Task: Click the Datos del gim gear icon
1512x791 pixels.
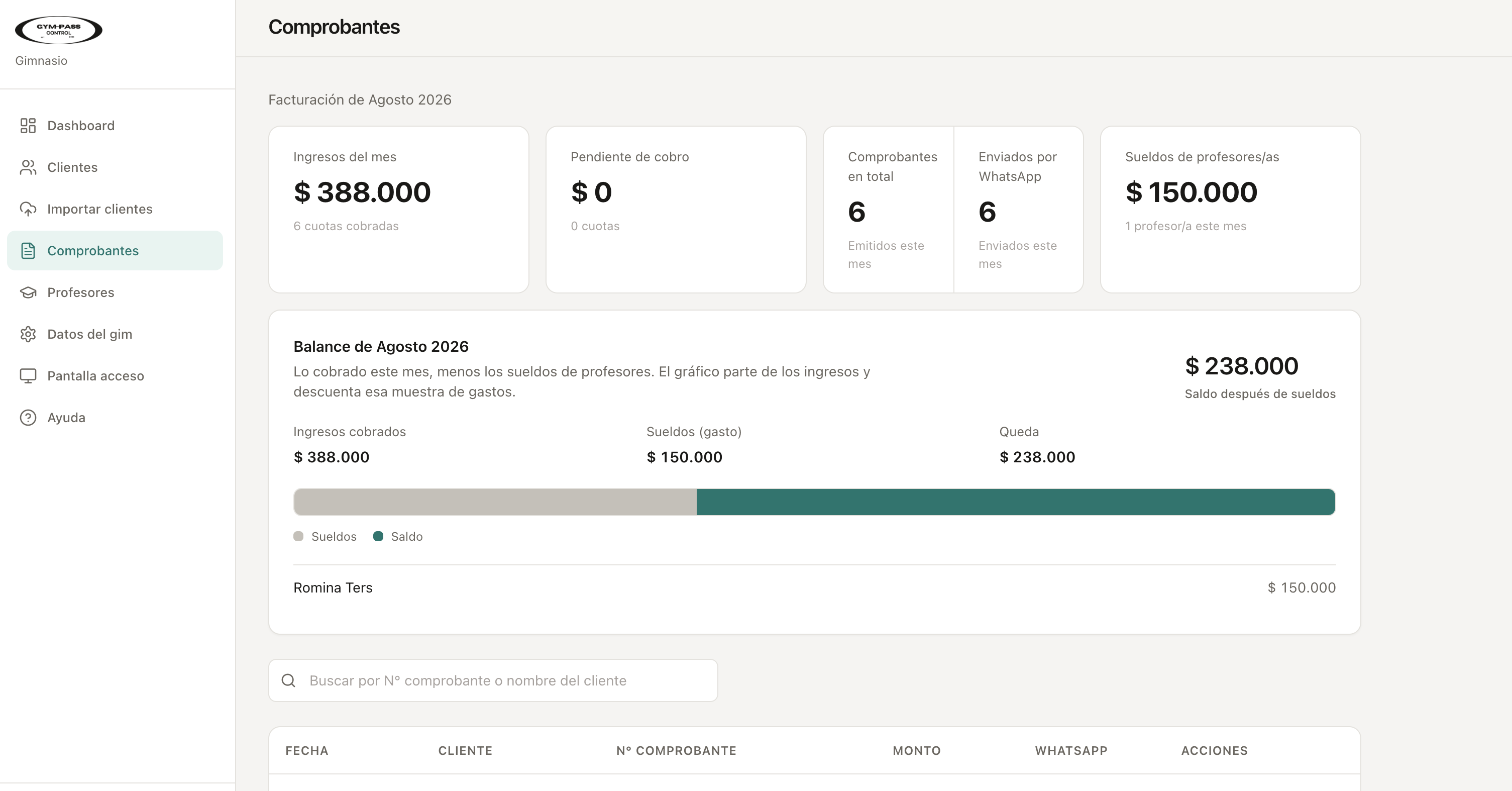Action: 28,334
